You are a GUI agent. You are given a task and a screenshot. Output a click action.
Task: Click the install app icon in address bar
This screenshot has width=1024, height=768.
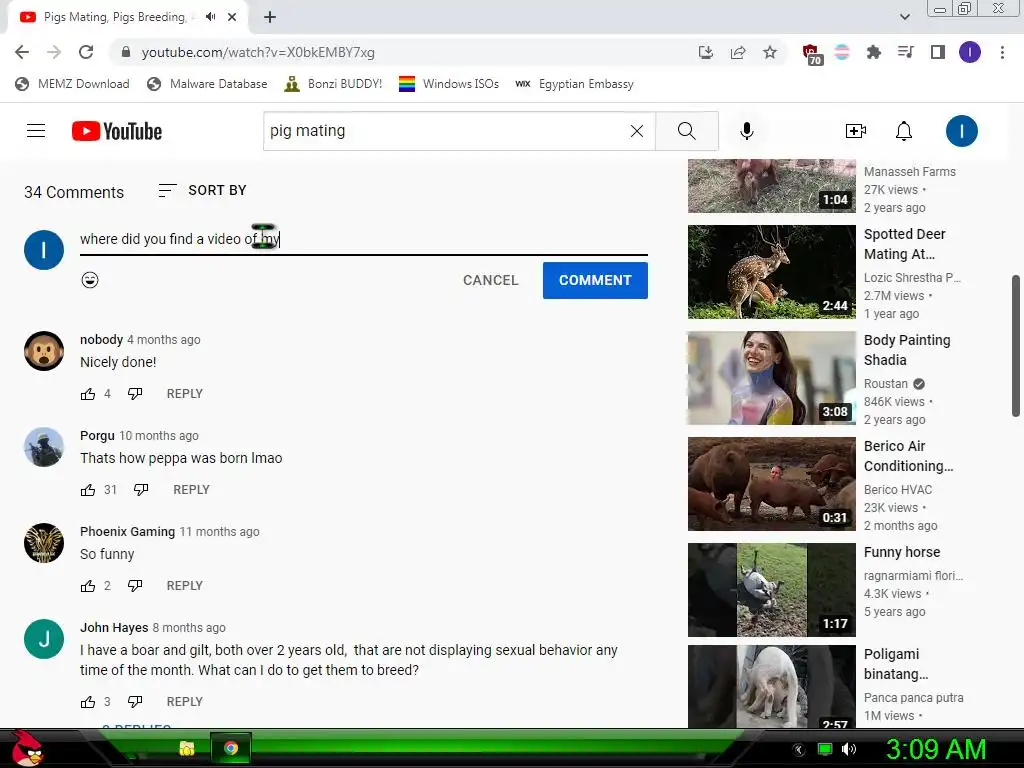[705, 52]
